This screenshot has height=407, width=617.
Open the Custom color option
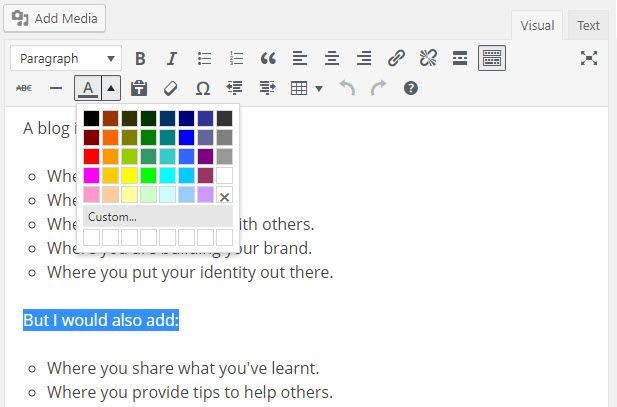click(112, 216)
